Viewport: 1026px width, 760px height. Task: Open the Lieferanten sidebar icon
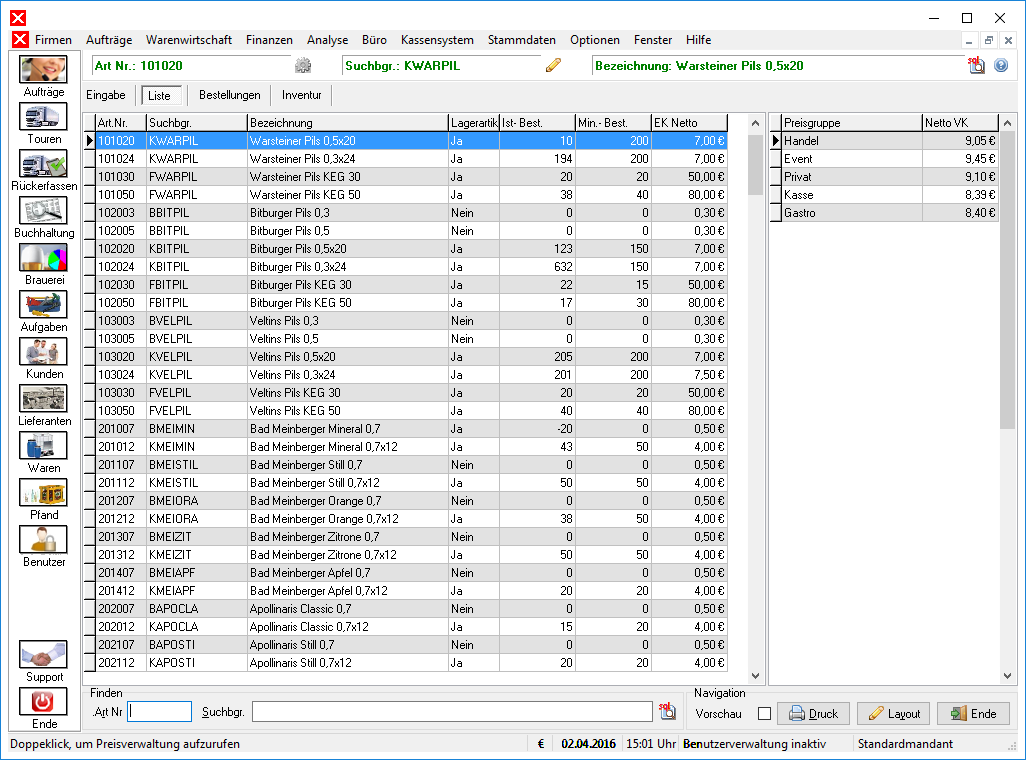(43, 399)
